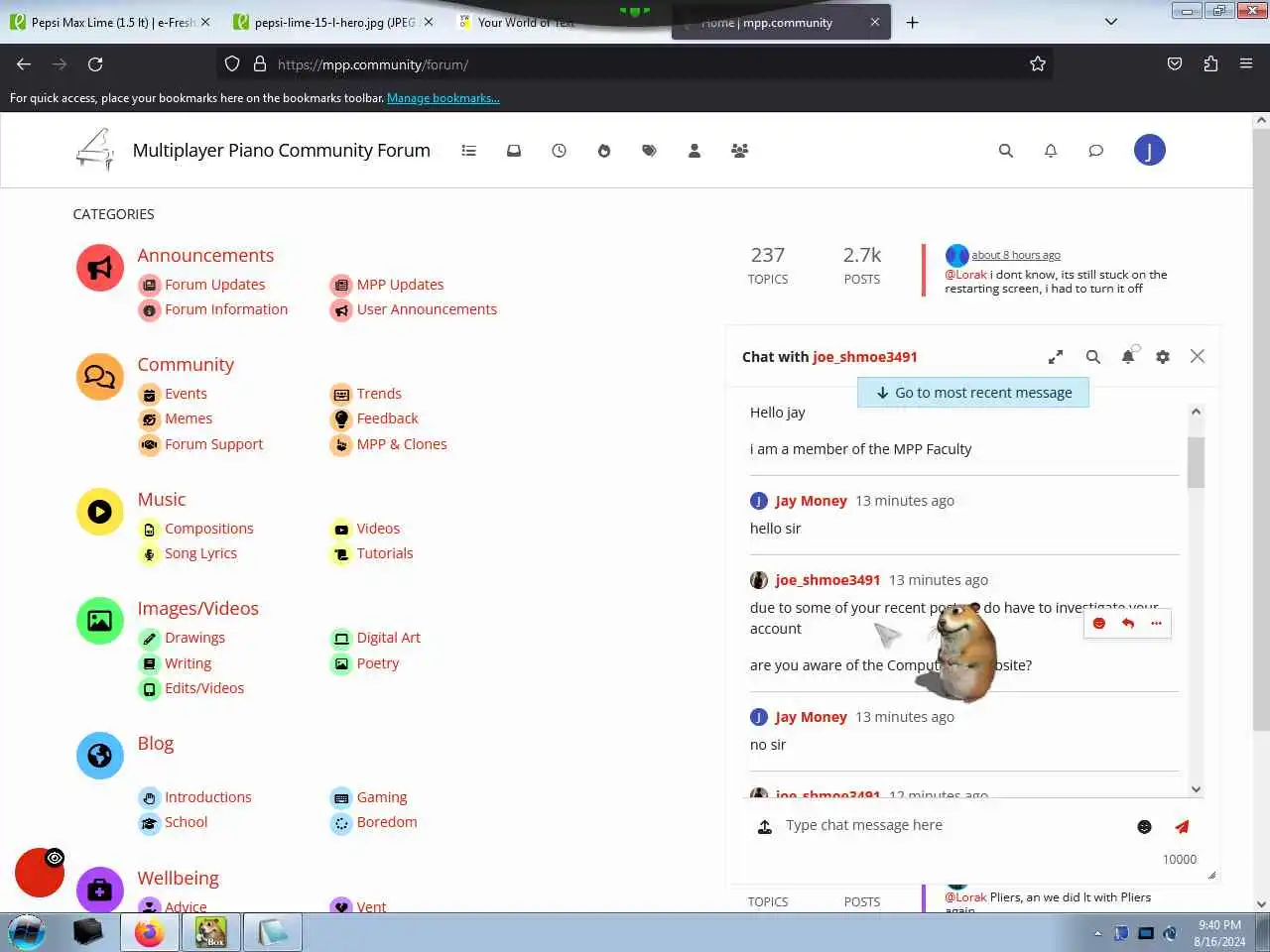Open the Poetry subcategory
This screenshot has width=1270, height=952.
point(378,663)
